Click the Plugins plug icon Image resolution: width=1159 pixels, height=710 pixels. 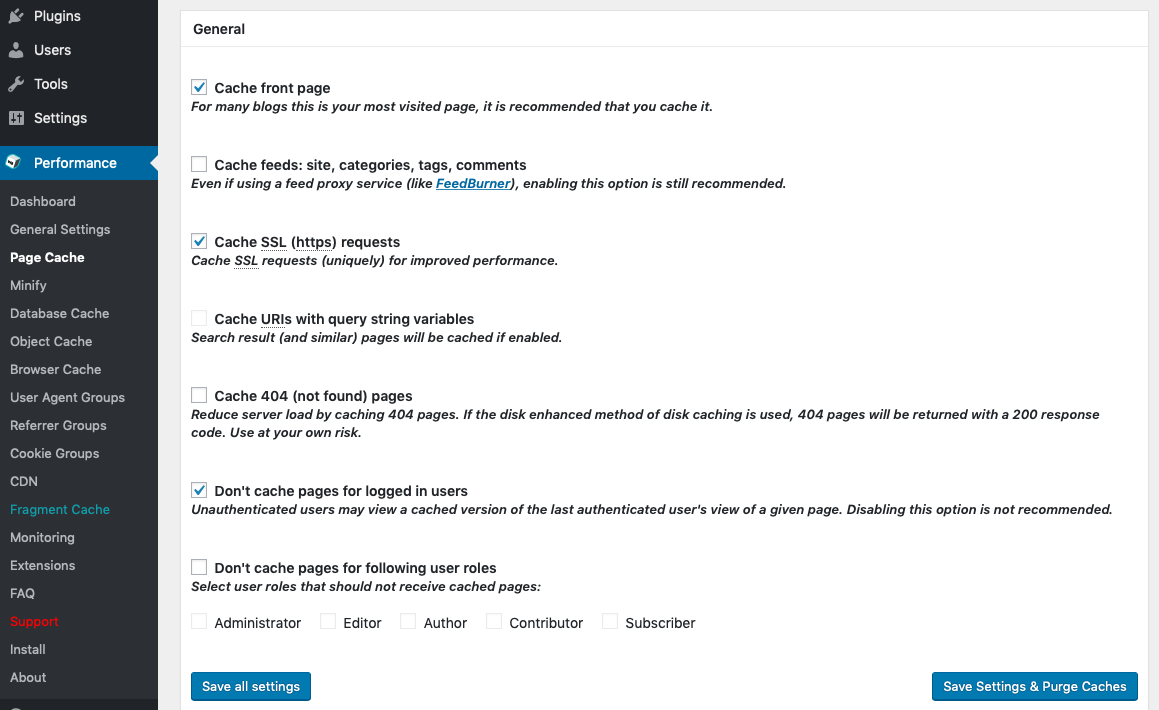pos(16,16)
